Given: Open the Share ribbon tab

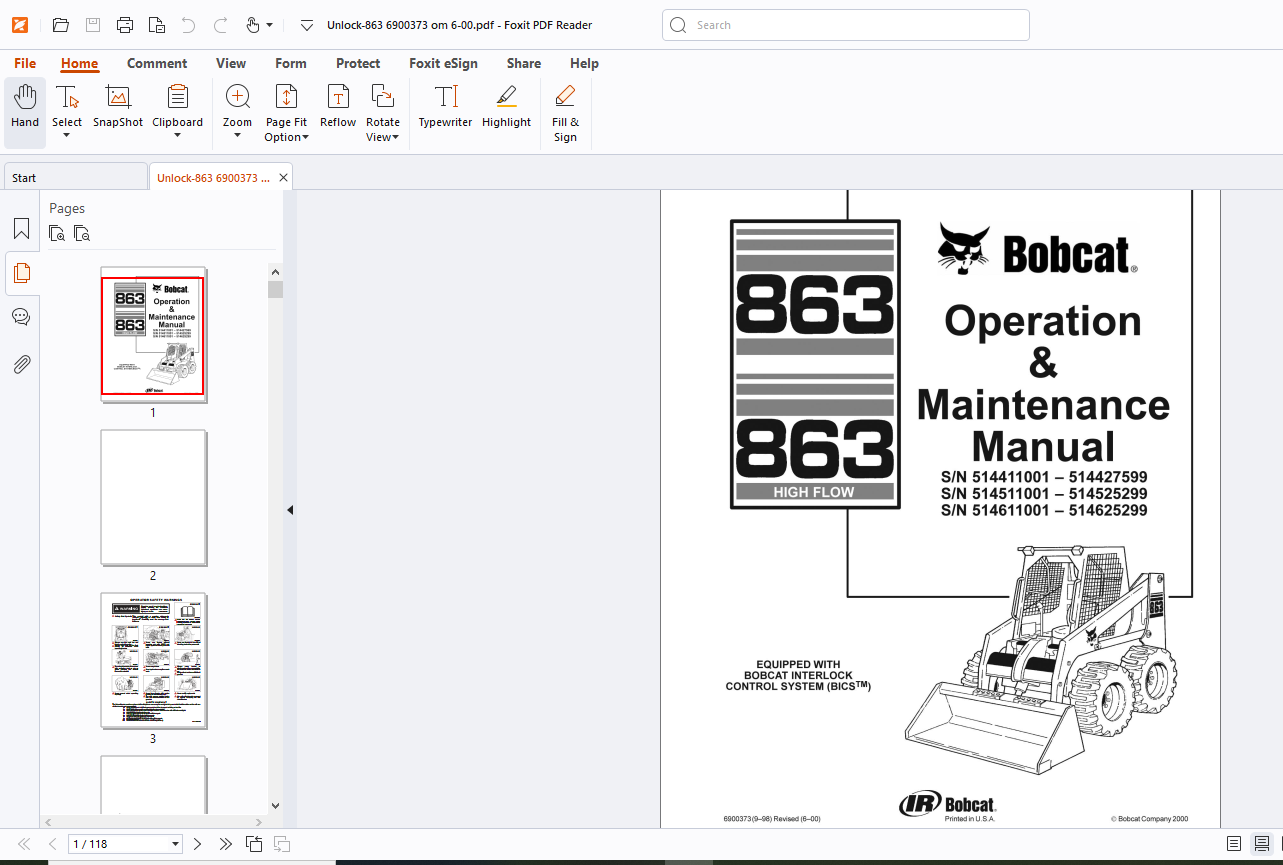Looking at the screenshot, I should coord(524,63).
